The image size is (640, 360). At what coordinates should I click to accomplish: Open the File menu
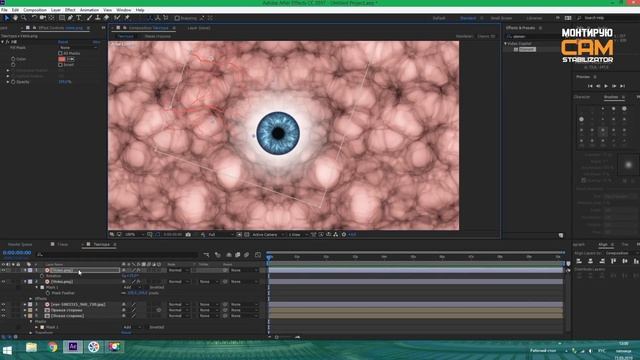click(x=4, y=10)
